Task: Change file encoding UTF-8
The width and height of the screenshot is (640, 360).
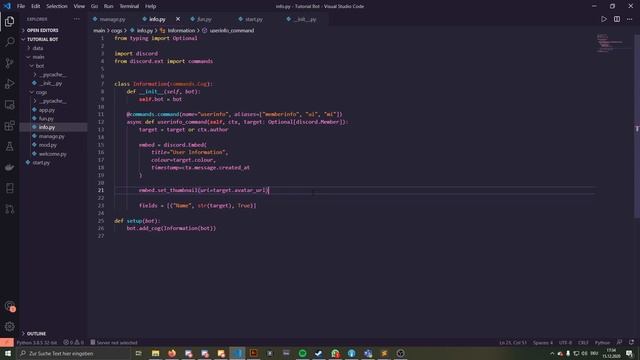Action: coord(565,342)
